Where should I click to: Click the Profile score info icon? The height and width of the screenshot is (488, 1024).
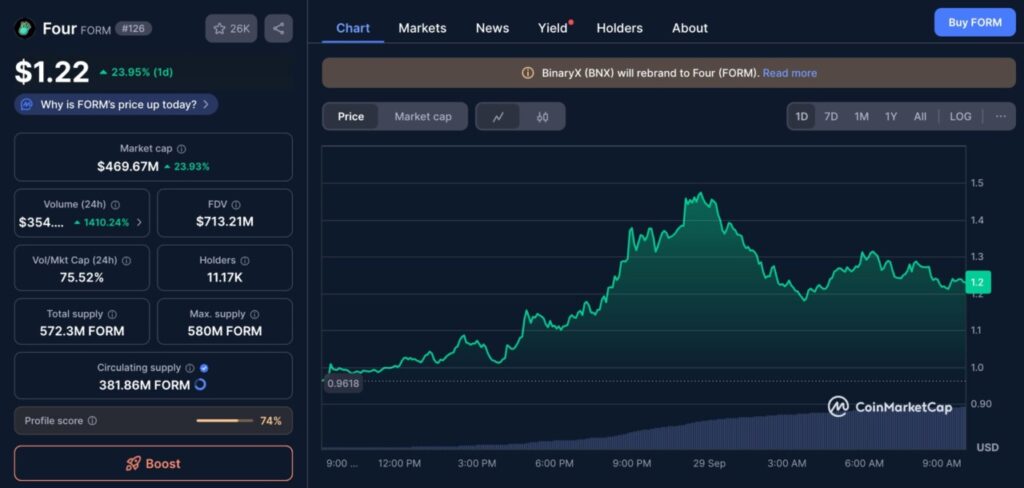point(92,421)
